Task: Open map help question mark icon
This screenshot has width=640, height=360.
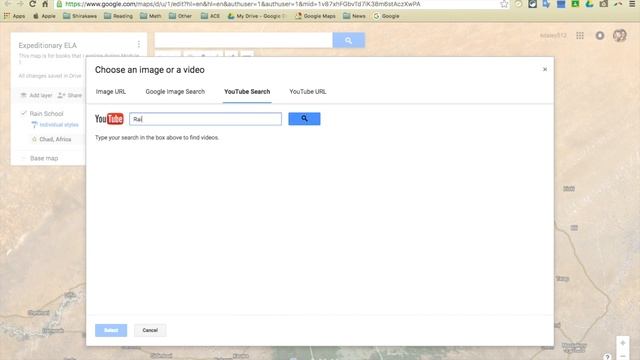Action: pos(607,357)
